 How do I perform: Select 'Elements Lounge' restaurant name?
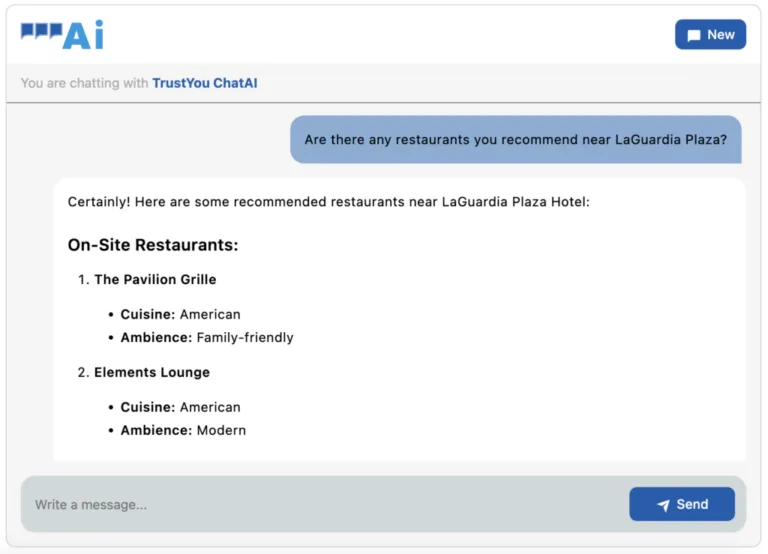[152, 372]
